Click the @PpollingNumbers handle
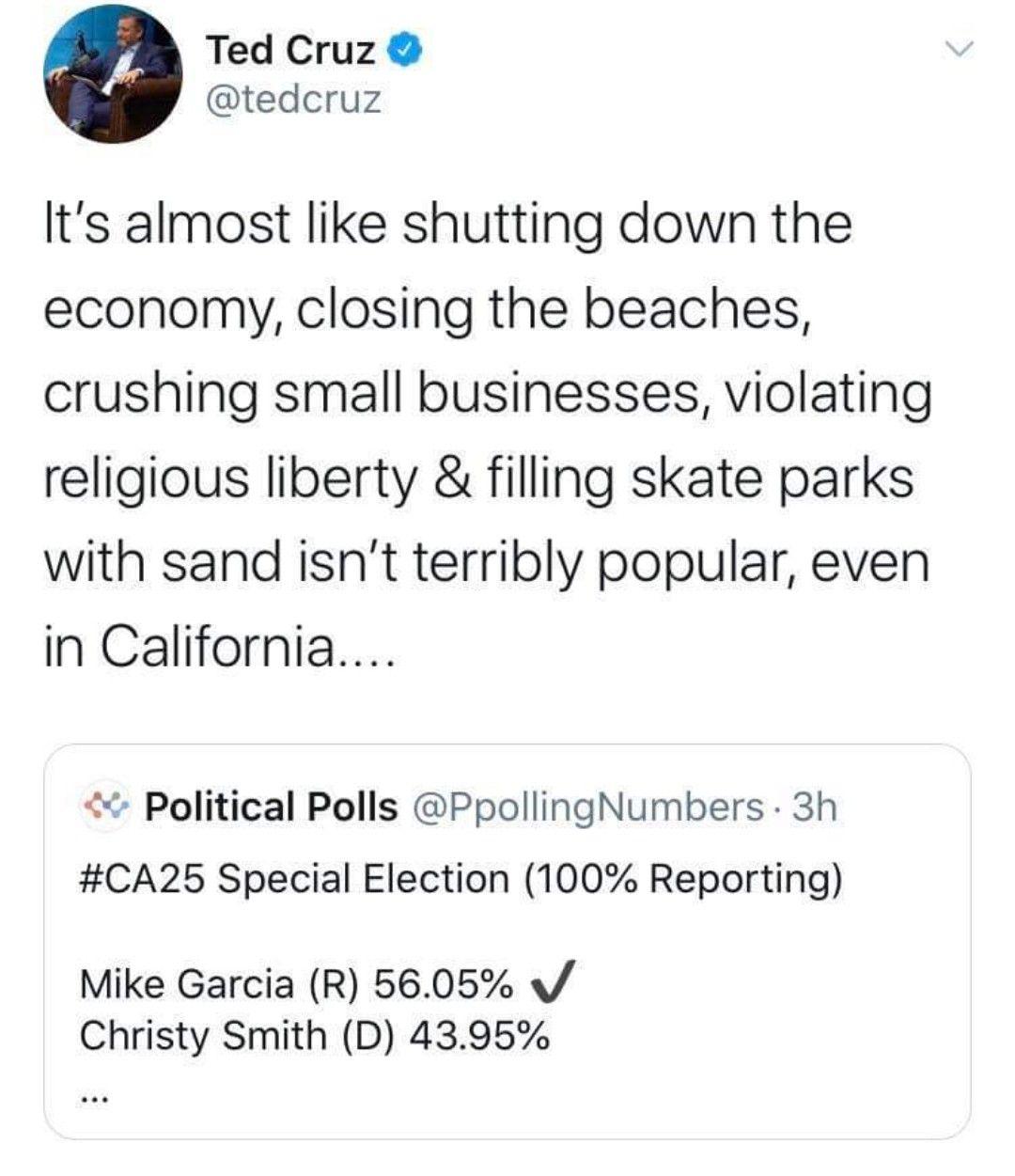This screenshot has height=1176, width=1015. point(588,808)
